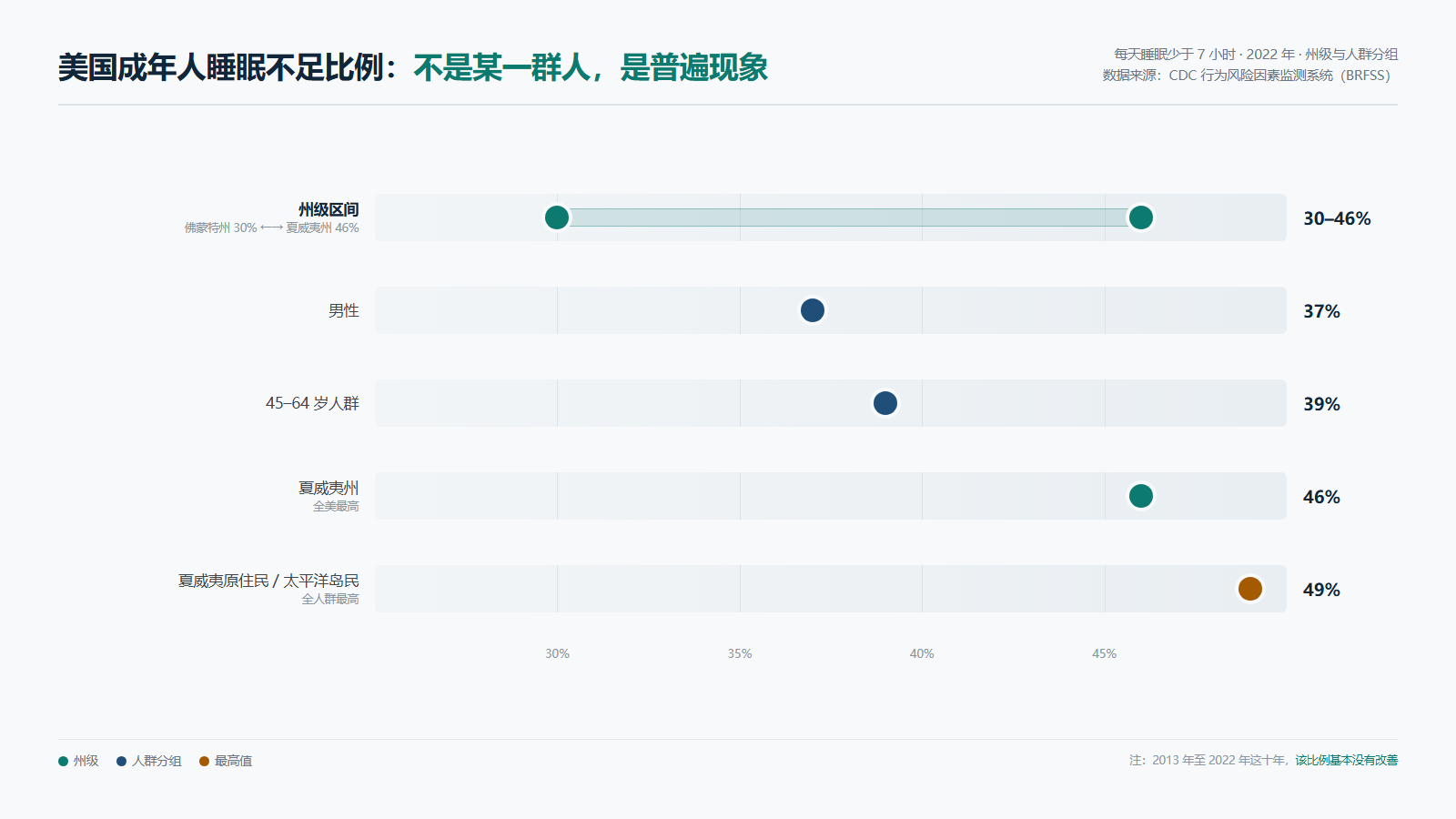Click the 人群分组 legend label
The height and width of the screenshot is (819, 1456).
157,761
